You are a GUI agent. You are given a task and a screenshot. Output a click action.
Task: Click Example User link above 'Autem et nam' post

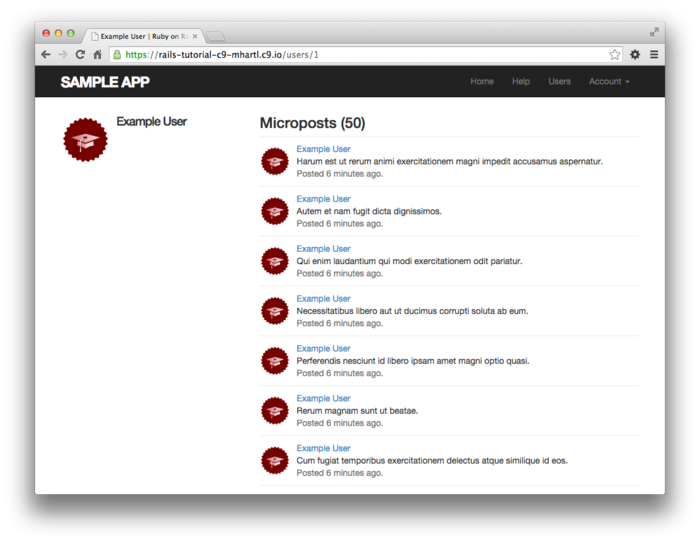point(323,199)
